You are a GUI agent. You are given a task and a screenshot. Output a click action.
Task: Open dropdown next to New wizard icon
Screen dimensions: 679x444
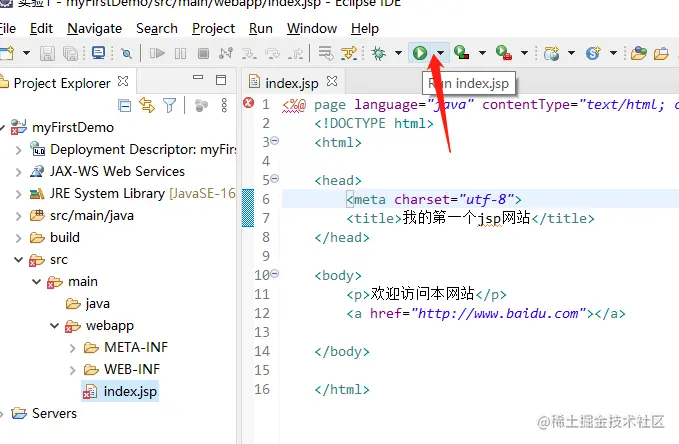[x=26, y=53]
